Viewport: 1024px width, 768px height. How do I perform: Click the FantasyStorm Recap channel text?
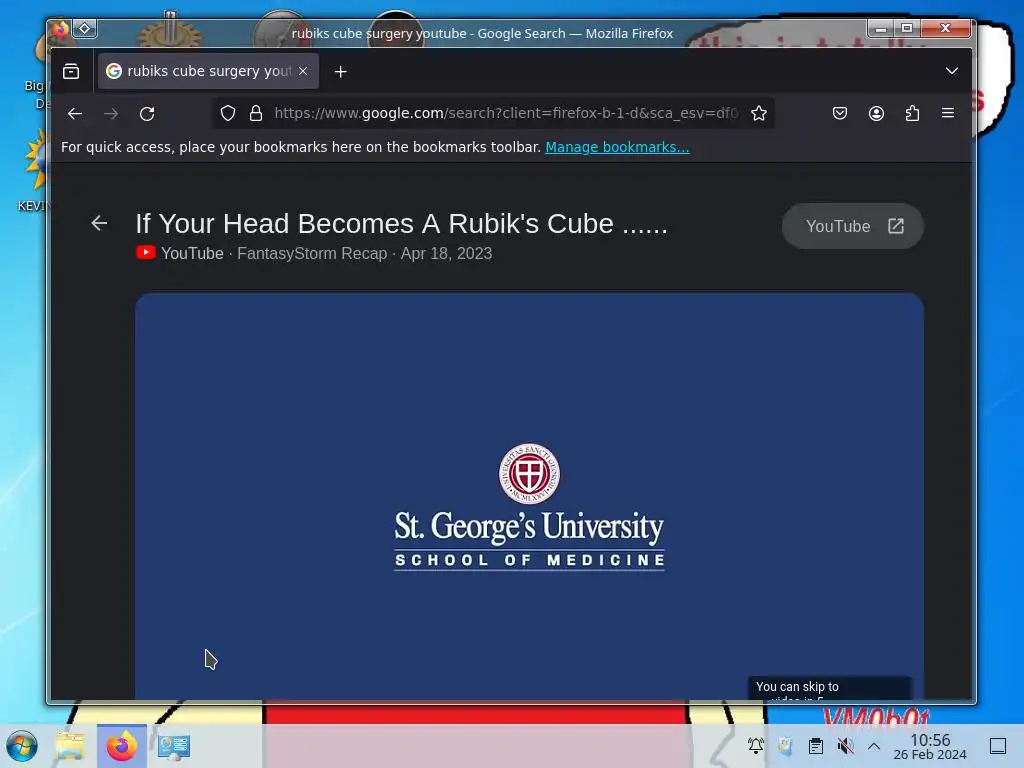pos(312,253)
